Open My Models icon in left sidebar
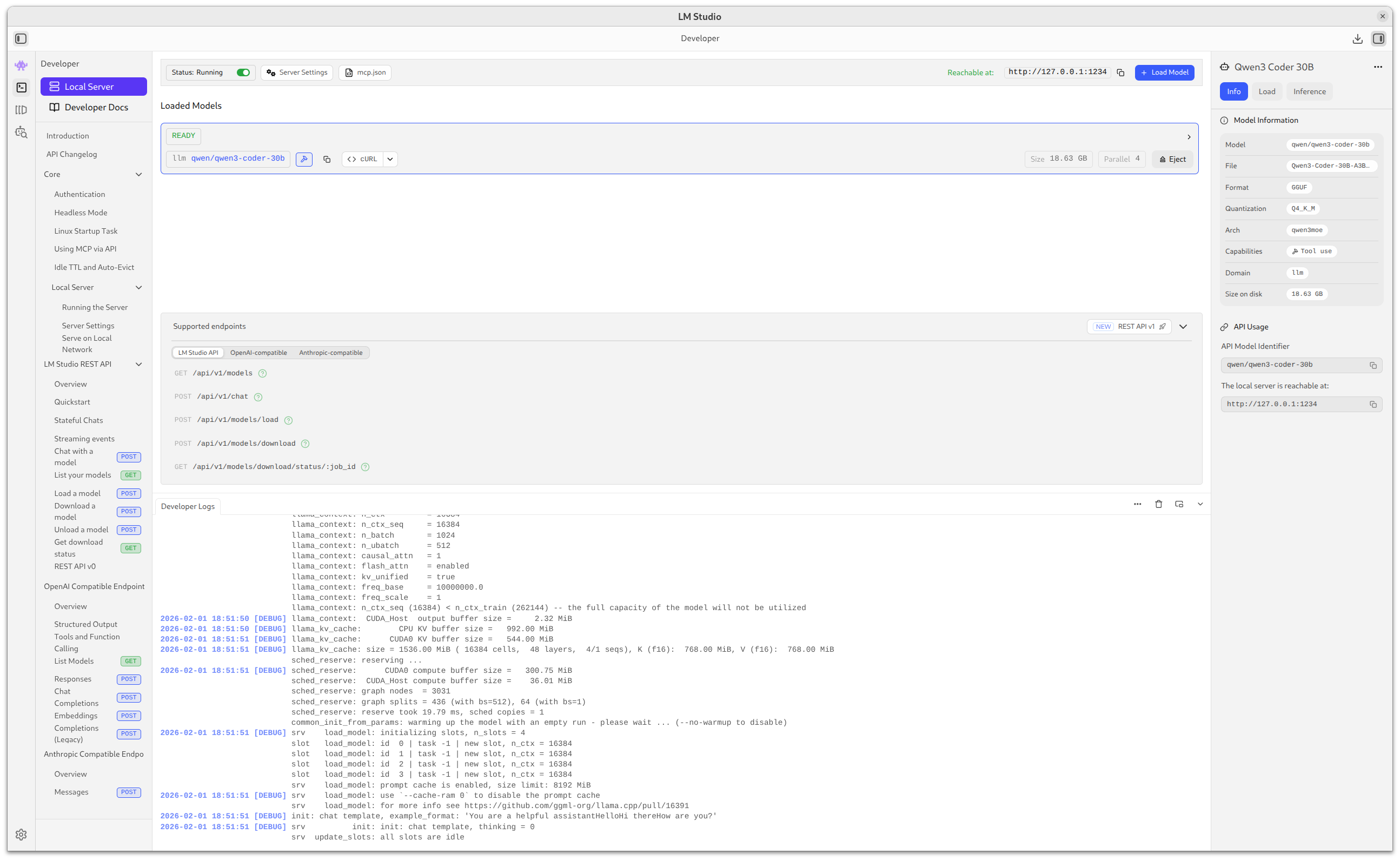The image size is (1400, 860). 21,110
